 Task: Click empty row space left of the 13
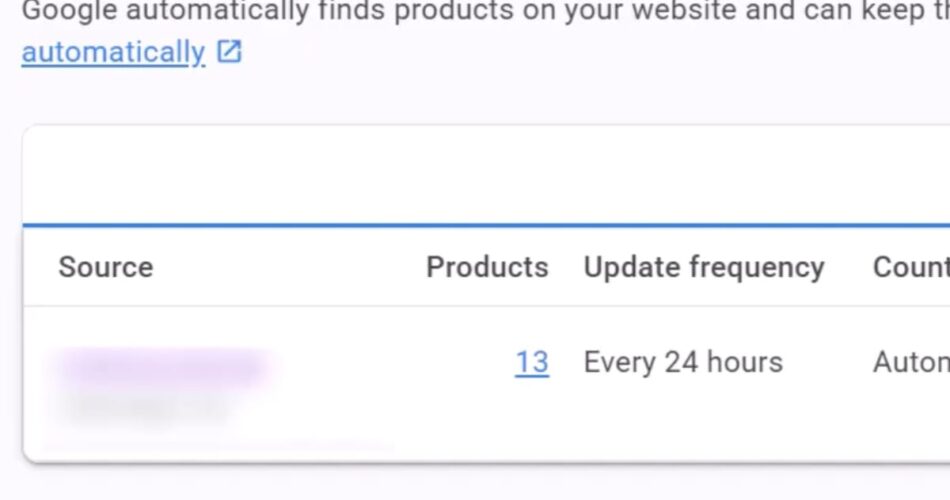400,362
